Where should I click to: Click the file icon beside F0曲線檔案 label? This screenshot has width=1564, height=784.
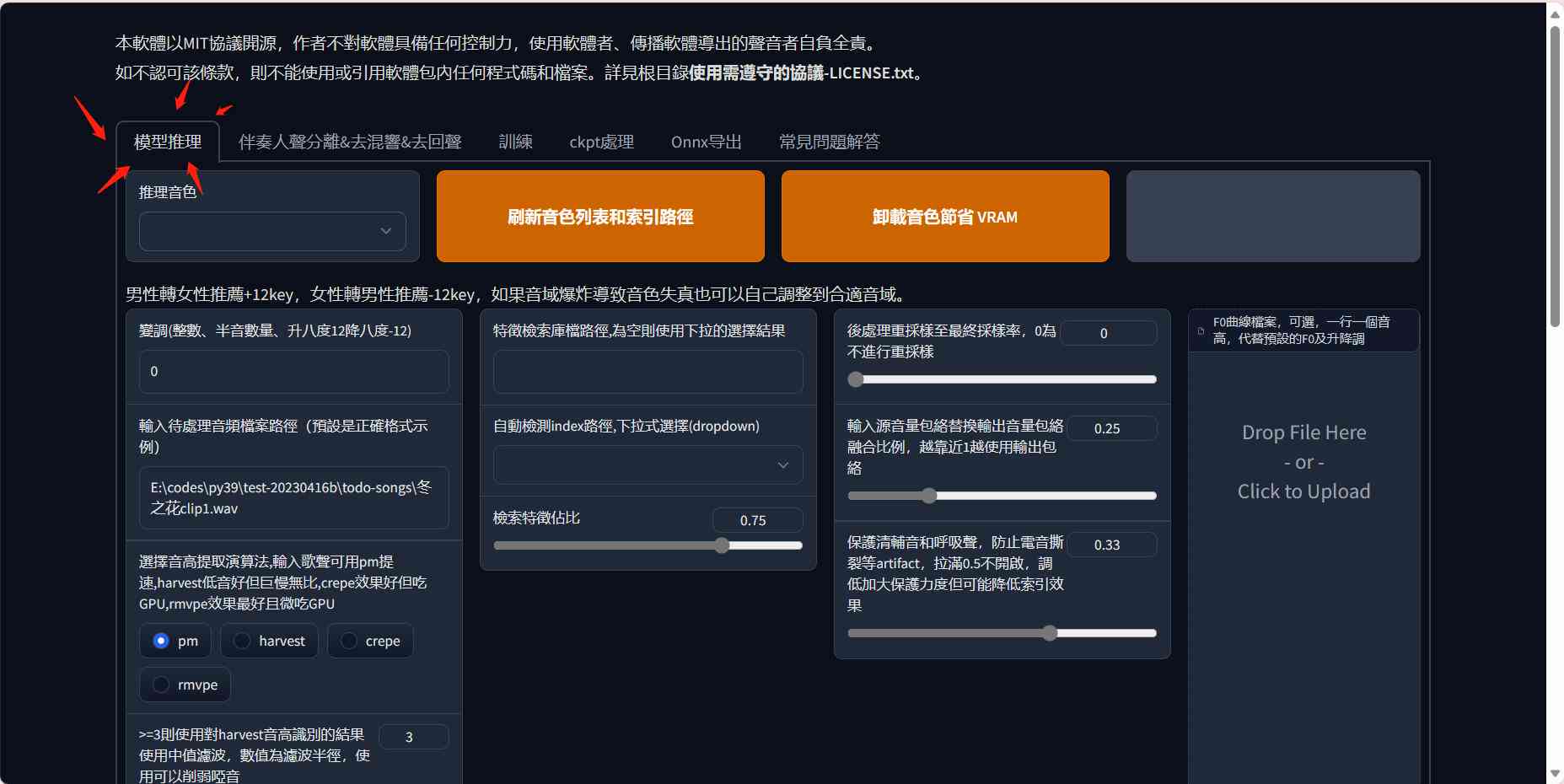tap(1201, 331)
